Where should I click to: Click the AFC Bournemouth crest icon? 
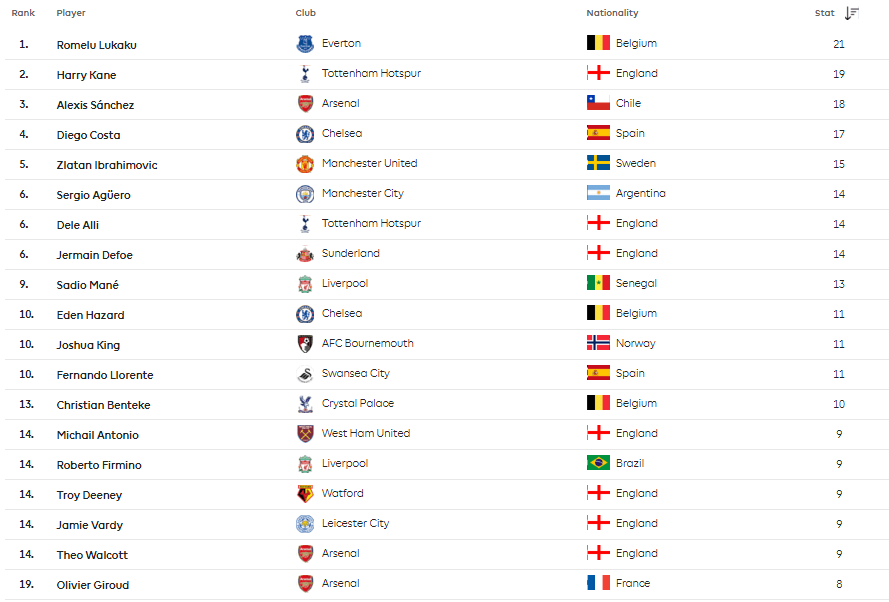pos(305,344)
